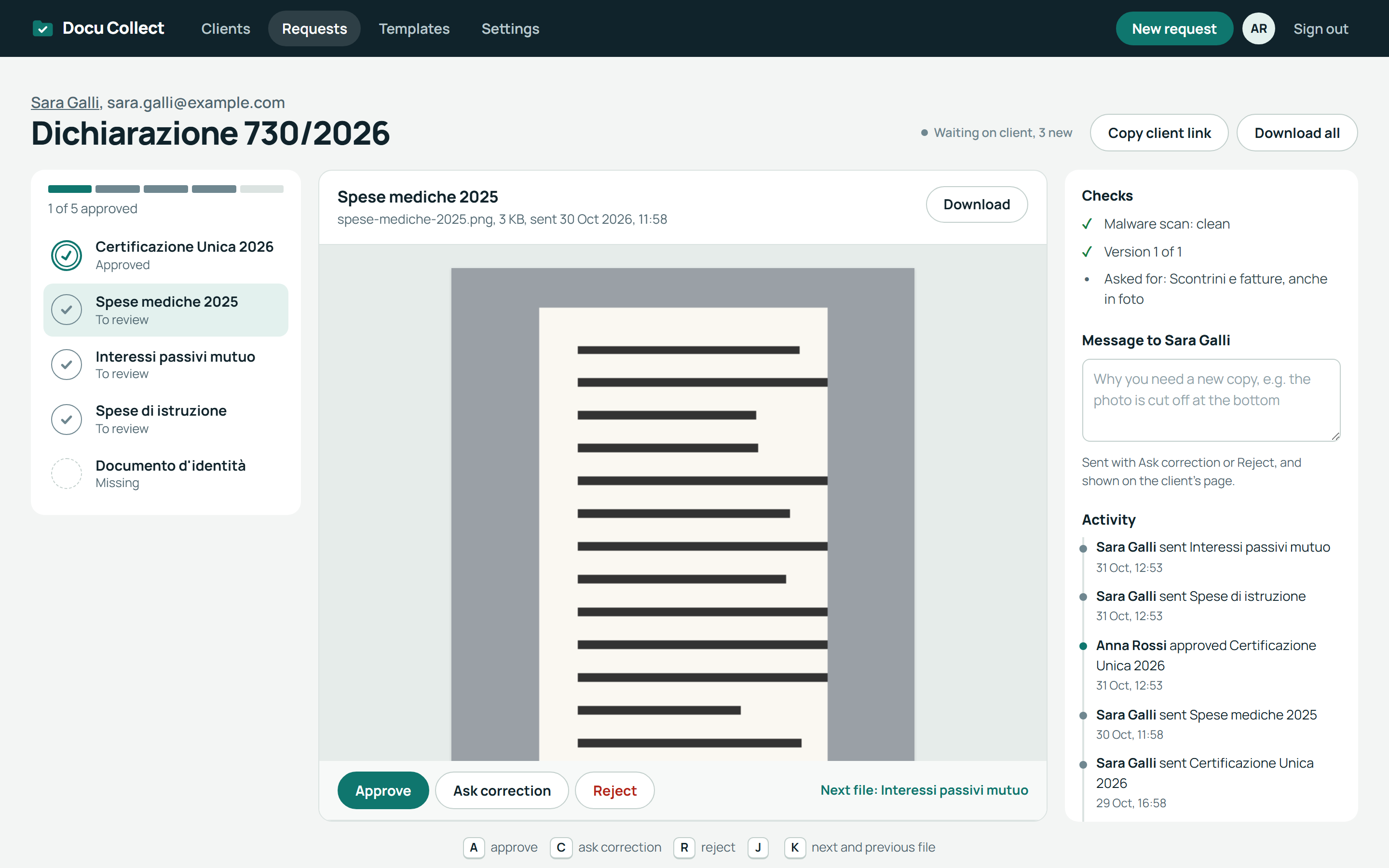Click the Spese mediche 2025 status circle
1389x868 pixels.
[x=67, y=310]
